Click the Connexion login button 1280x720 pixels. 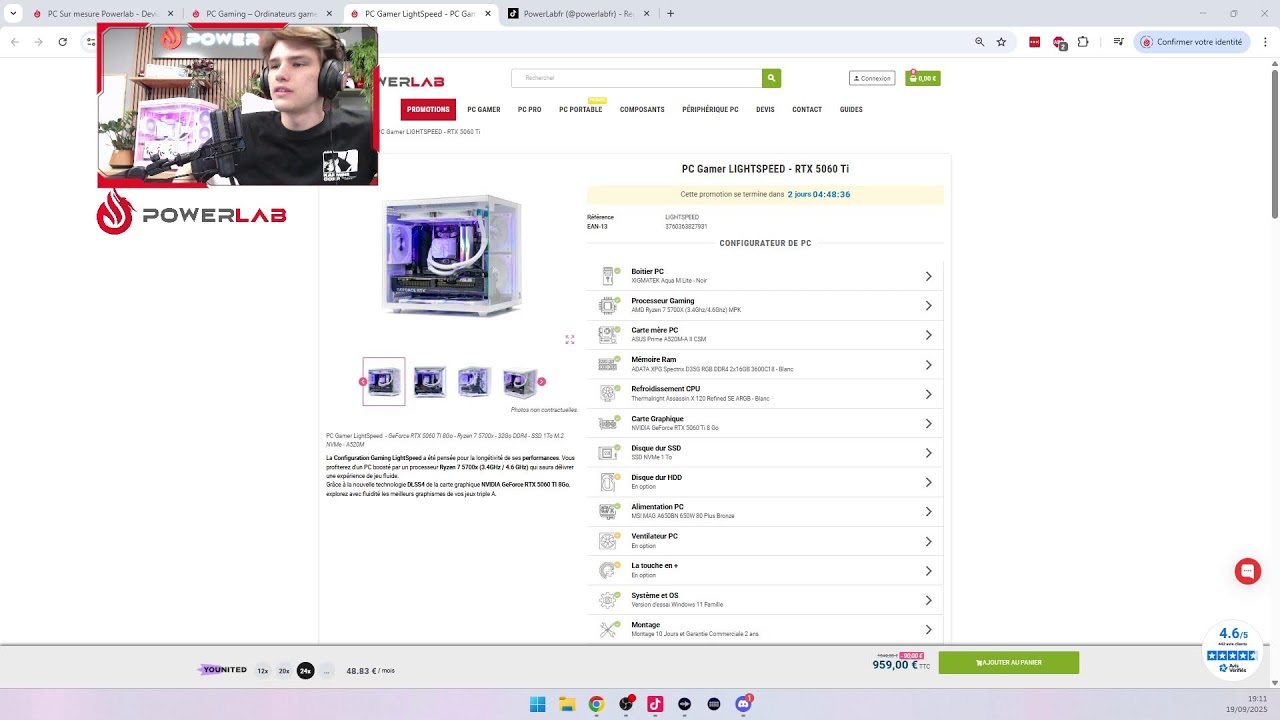click(872, 78)
